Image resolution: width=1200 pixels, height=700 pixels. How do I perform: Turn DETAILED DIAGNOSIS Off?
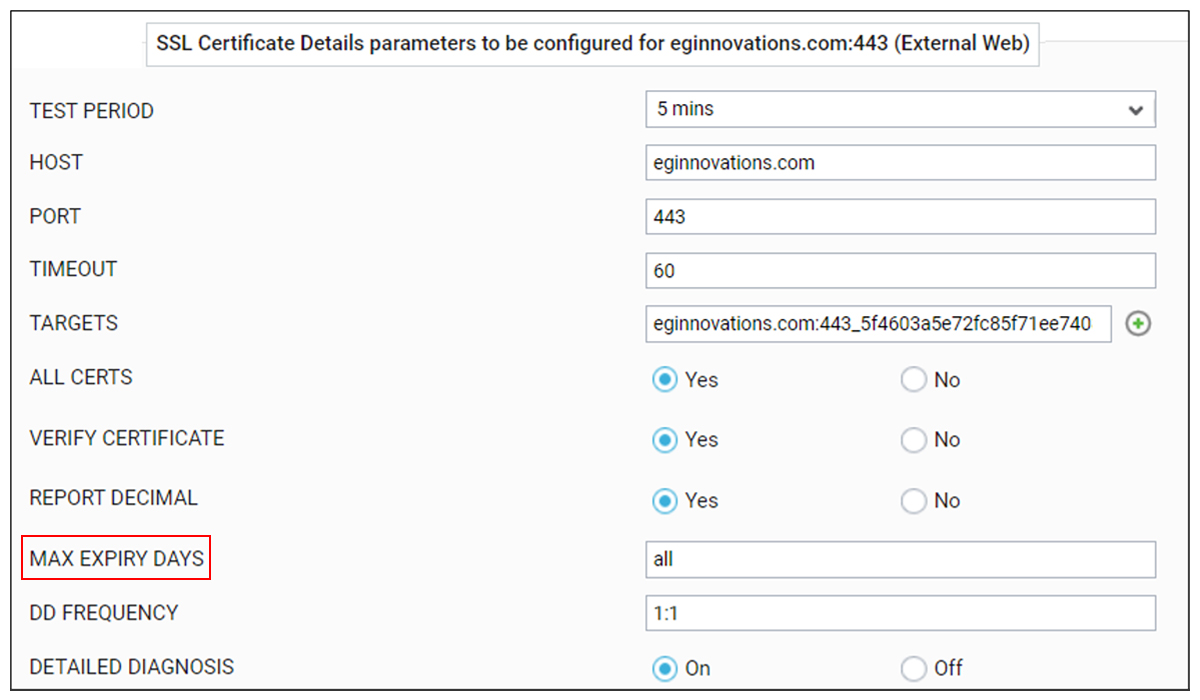point(914,669)
